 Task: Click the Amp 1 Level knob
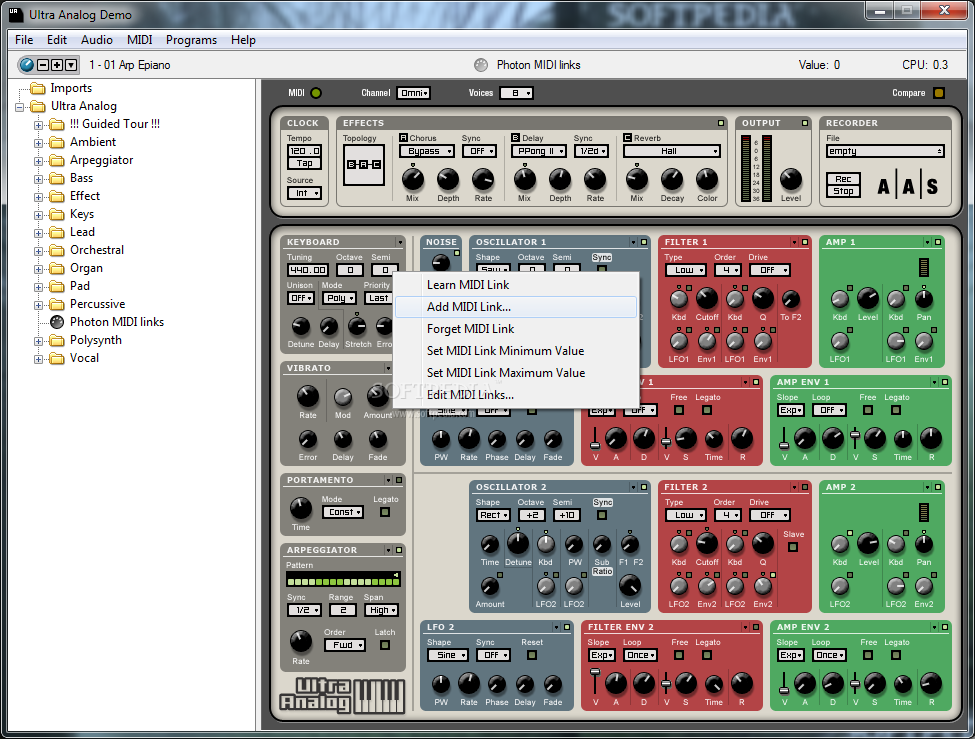tap(867, 299)
